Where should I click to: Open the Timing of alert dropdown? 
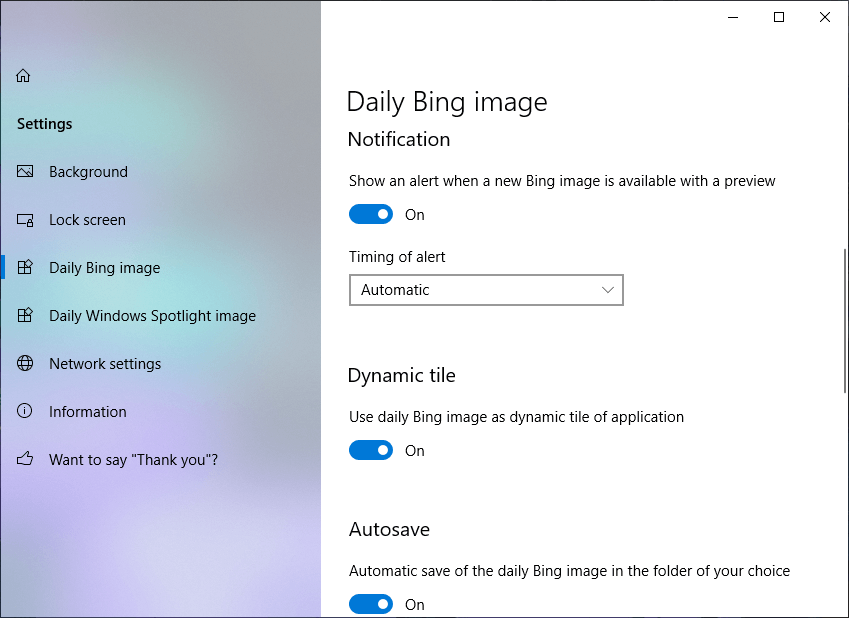pyautogui.click(x=486, y=290)
